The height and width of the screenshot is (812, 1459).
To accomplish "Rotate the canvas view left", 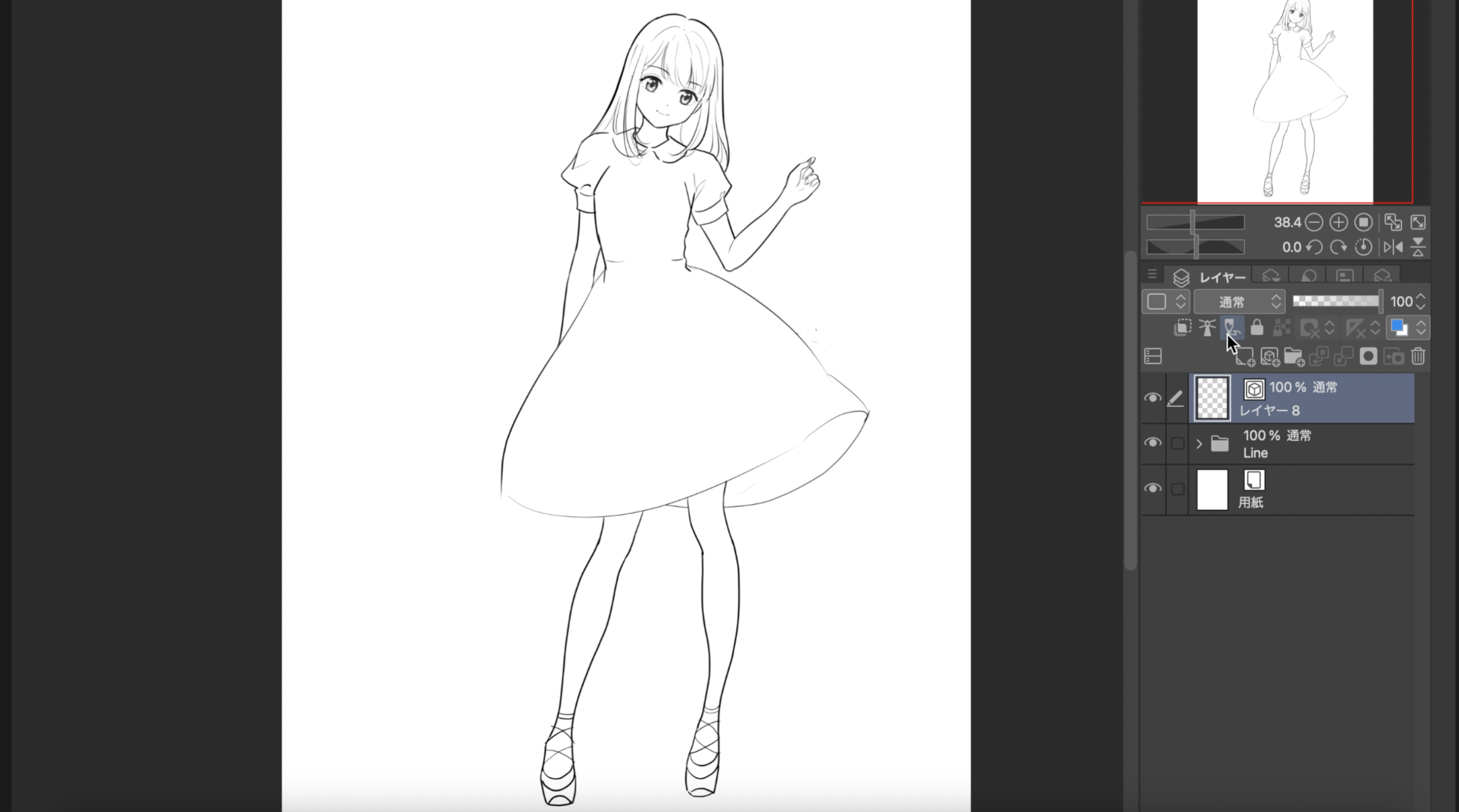I will pos(1314,247).
